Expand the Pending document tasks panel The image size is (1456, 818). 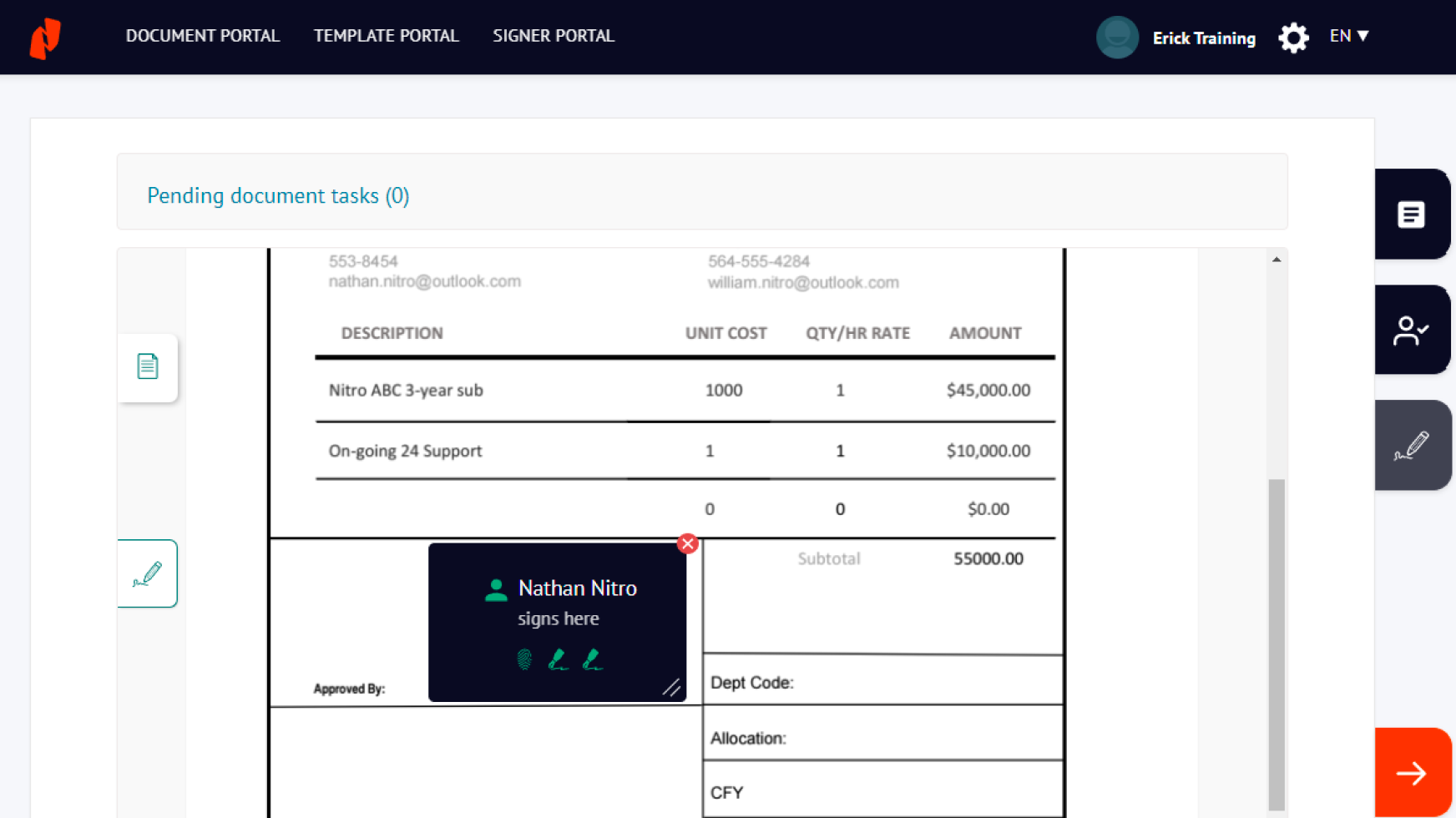[702, 192]
